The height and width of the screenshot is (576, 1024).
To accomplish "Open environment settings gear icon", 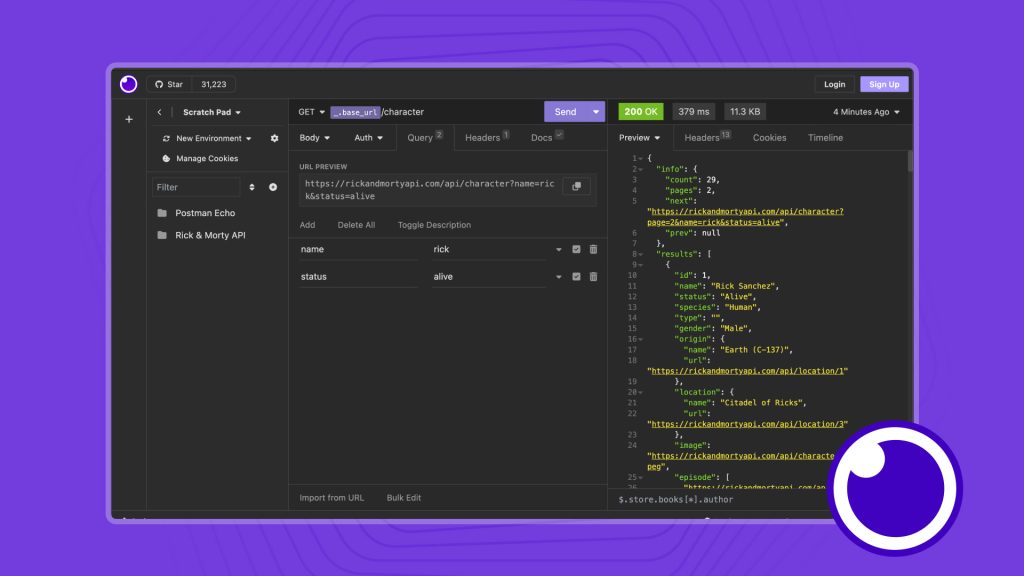I will (x=275, y=138).
